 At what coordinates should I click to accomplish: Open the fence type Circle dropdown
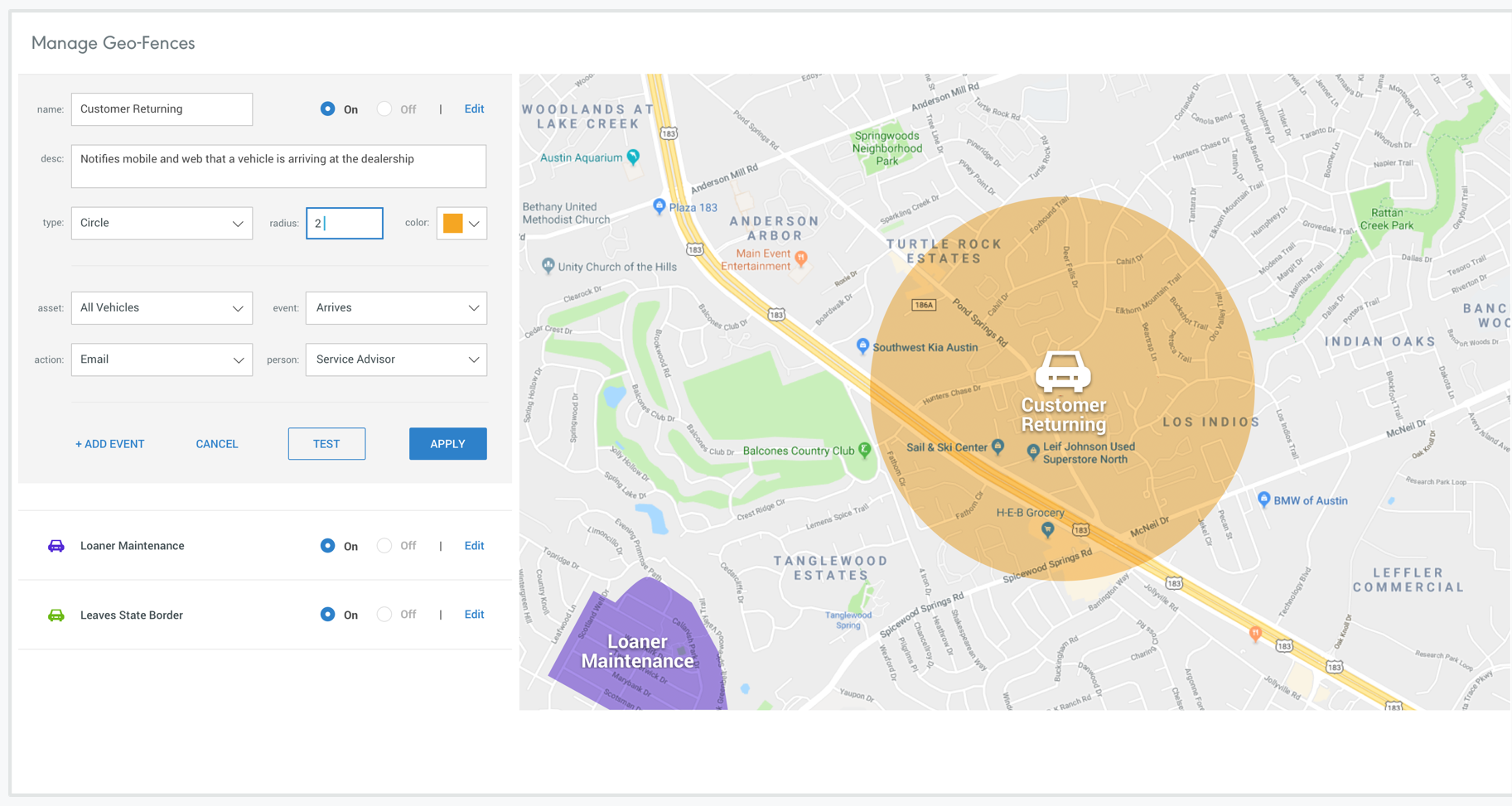click(162, 224)
